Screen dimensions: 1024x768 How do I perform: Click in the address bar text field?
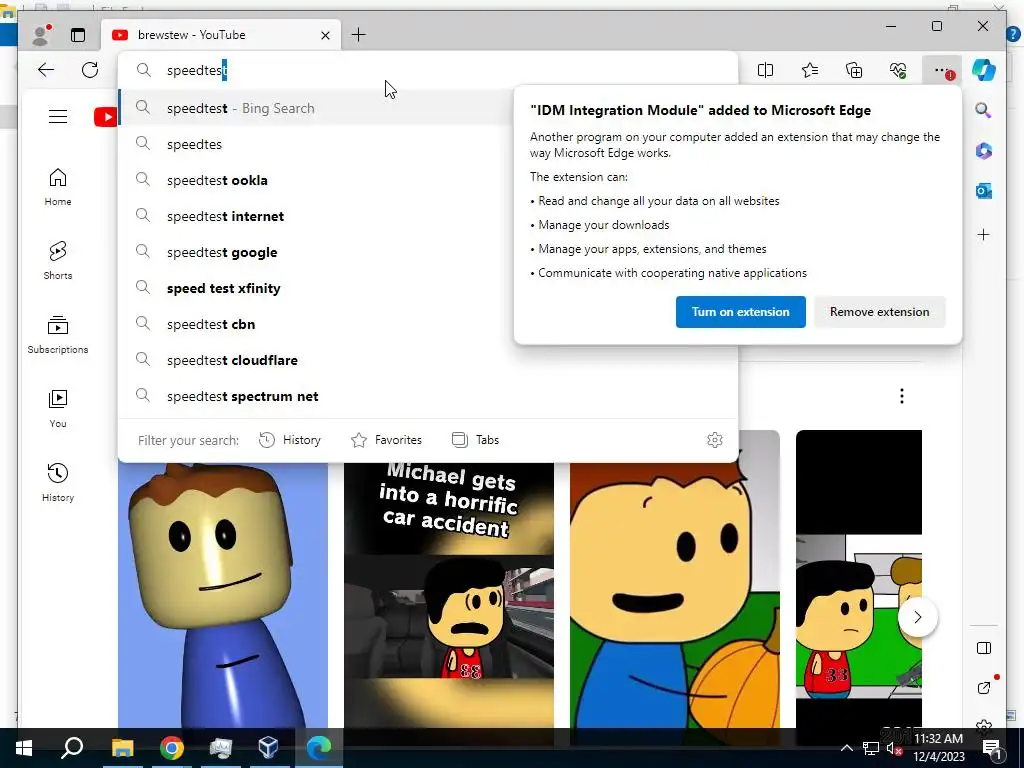pos(428,70)
